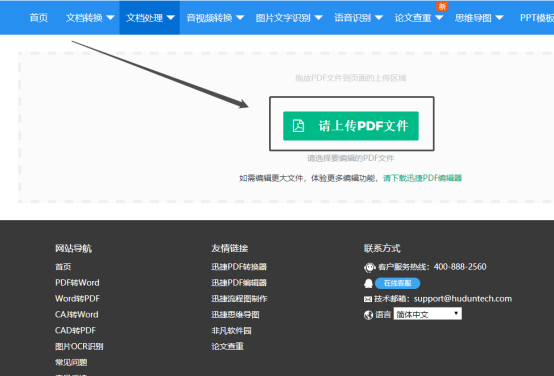Open the PPT模板 nav item
Screen dimensions: 554x376
pyautogui.click(x=537, y=18)
